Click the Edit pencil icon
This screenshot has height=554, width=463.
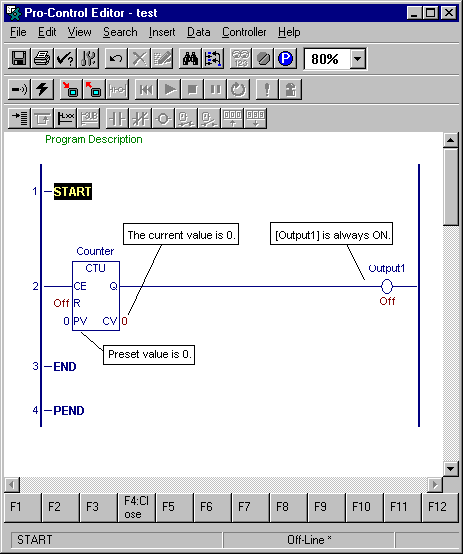(x=162, y=58)
